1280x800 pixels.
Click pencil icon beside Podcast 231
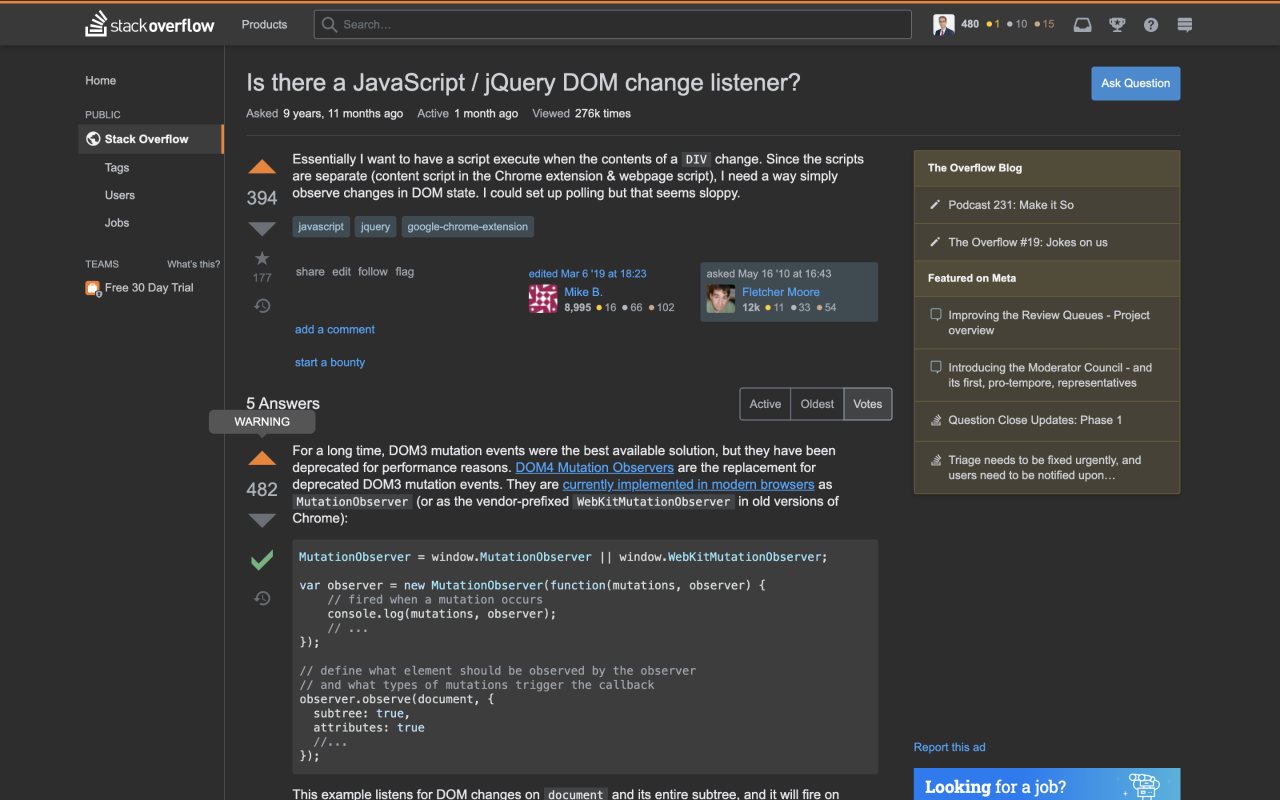point(936,205)
